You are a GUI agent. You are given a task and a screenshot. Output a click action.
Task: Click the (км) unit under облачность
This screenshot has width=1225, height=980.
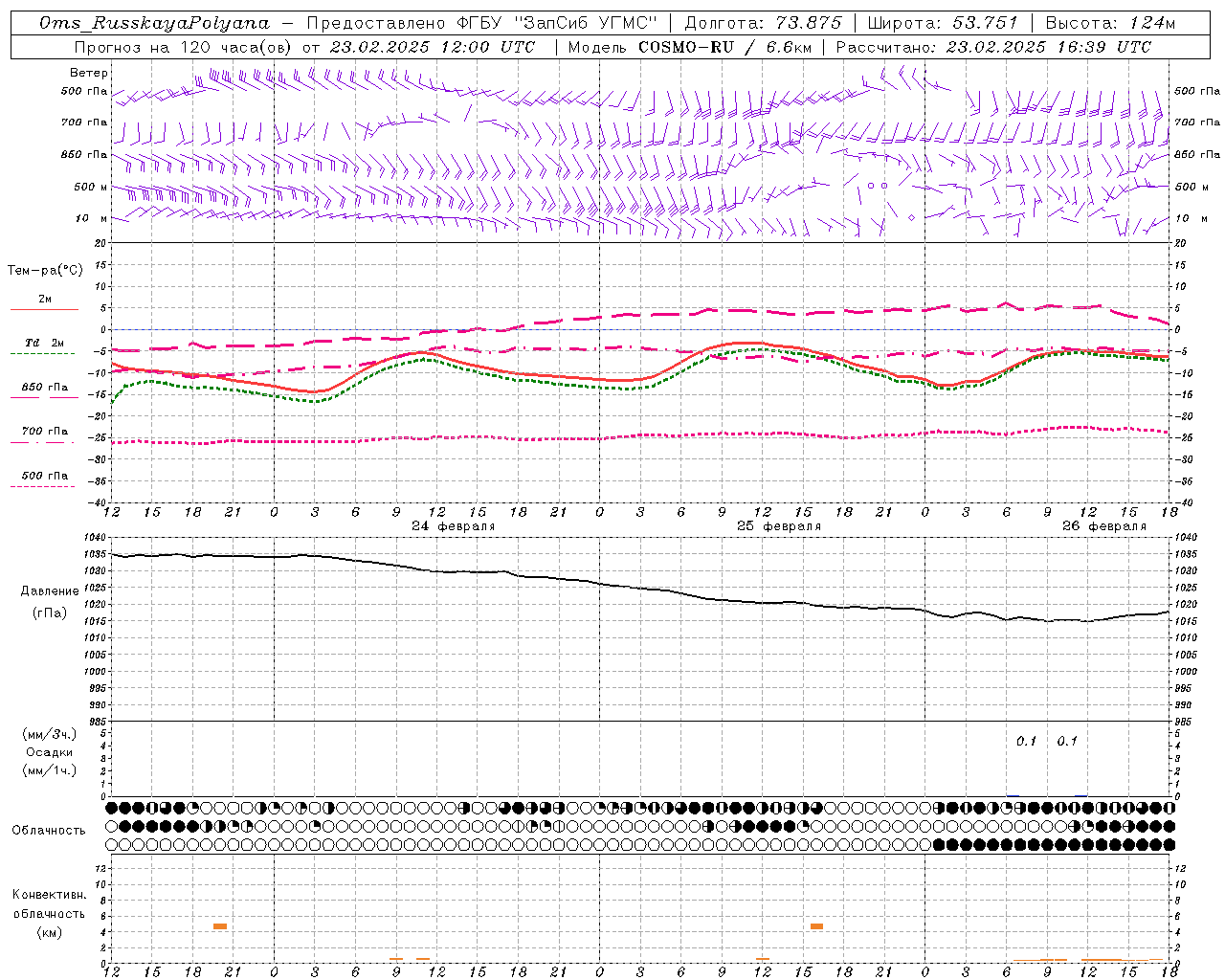click(x=49, y=932)
